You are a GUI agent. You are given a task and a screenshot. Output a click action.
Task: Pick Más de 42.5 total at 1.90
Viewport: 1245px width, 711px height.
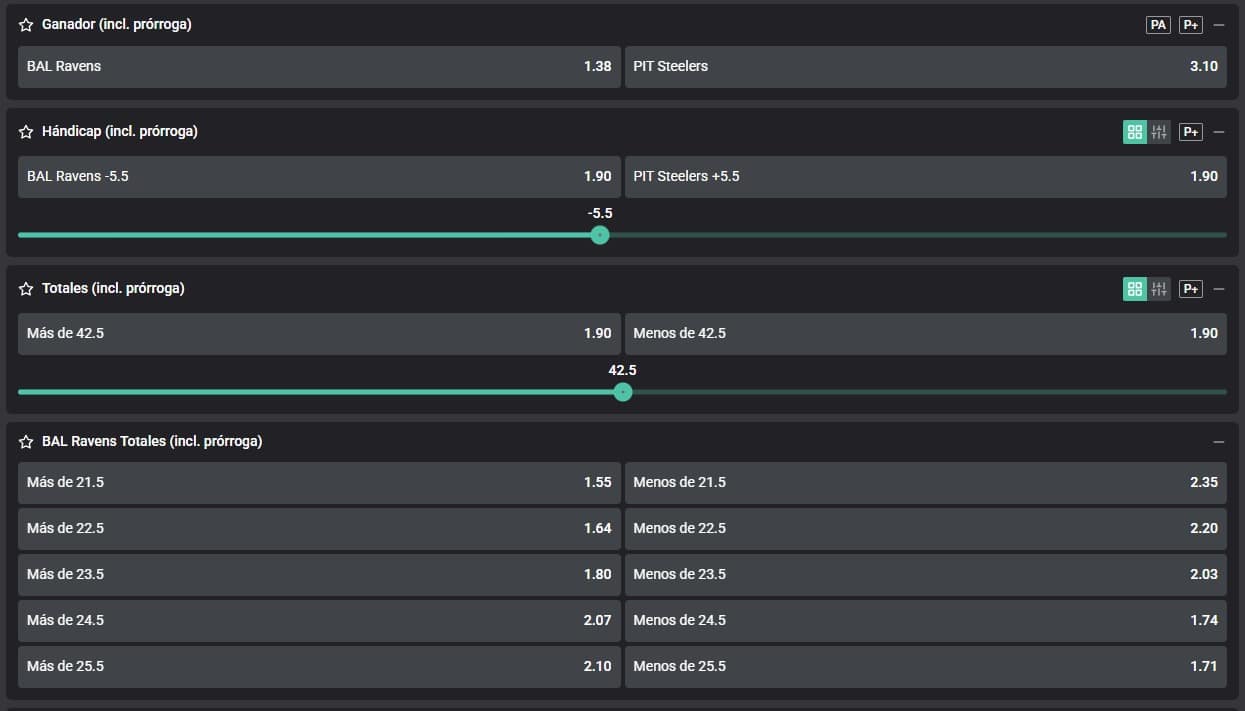pos(319,334)
